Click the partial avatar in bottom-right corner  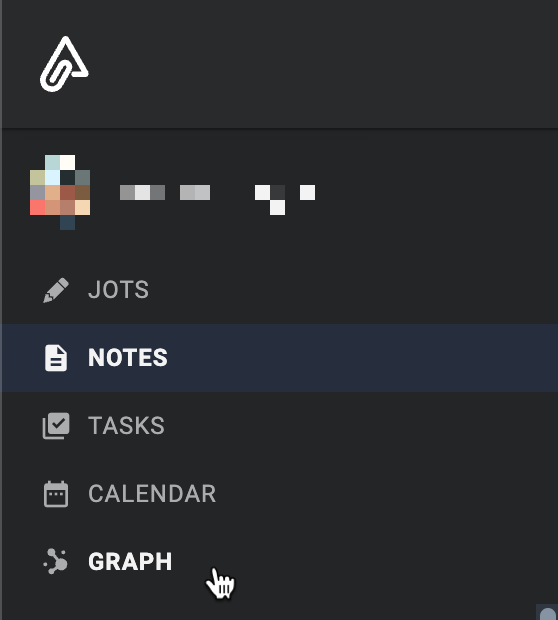[x=547, y=612]
